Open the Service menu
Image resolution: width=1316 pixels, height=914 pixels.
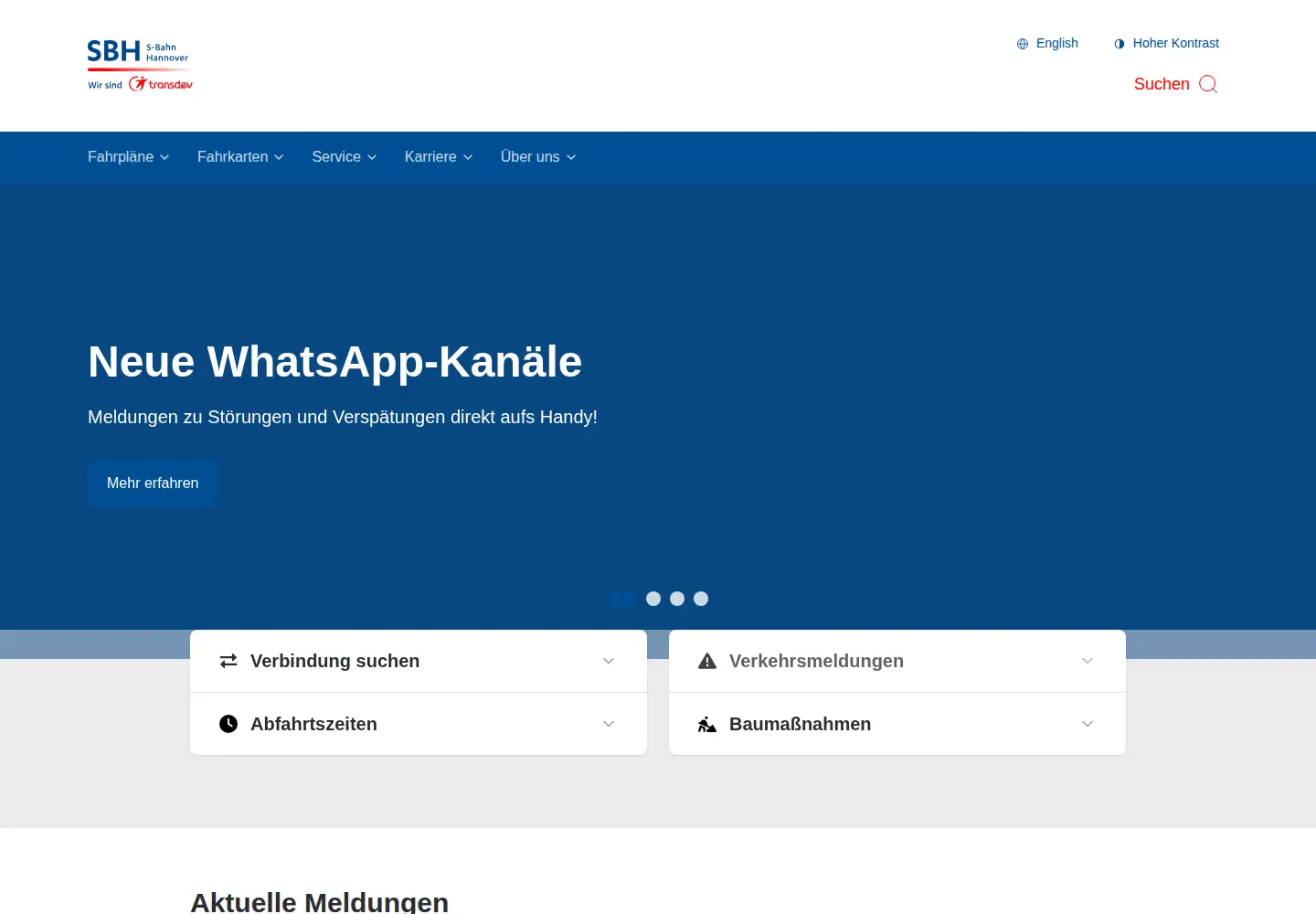(x=345, y=157)
